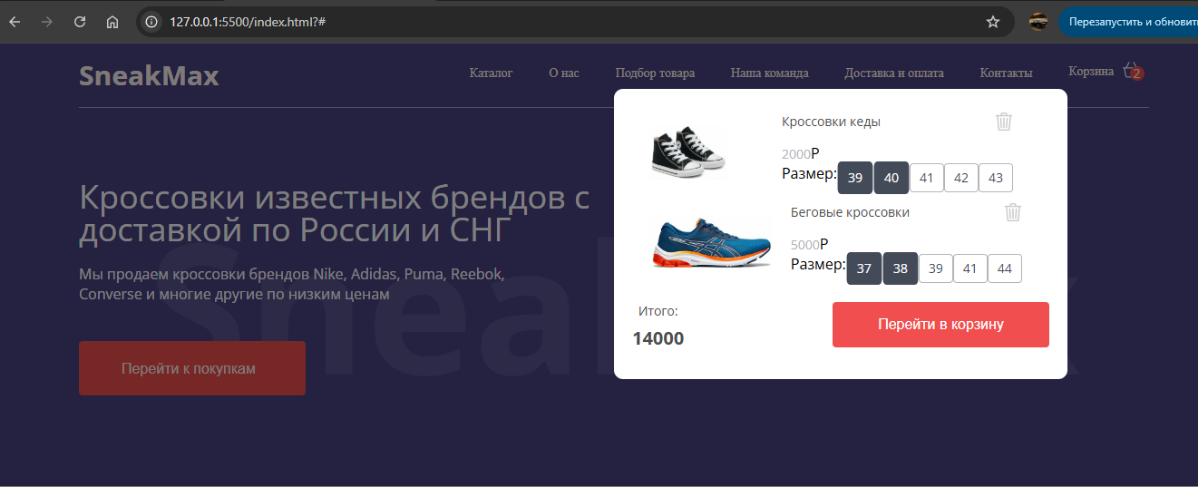
Task: Bookmark this page with star icon
Action: [x=993, y=22]
